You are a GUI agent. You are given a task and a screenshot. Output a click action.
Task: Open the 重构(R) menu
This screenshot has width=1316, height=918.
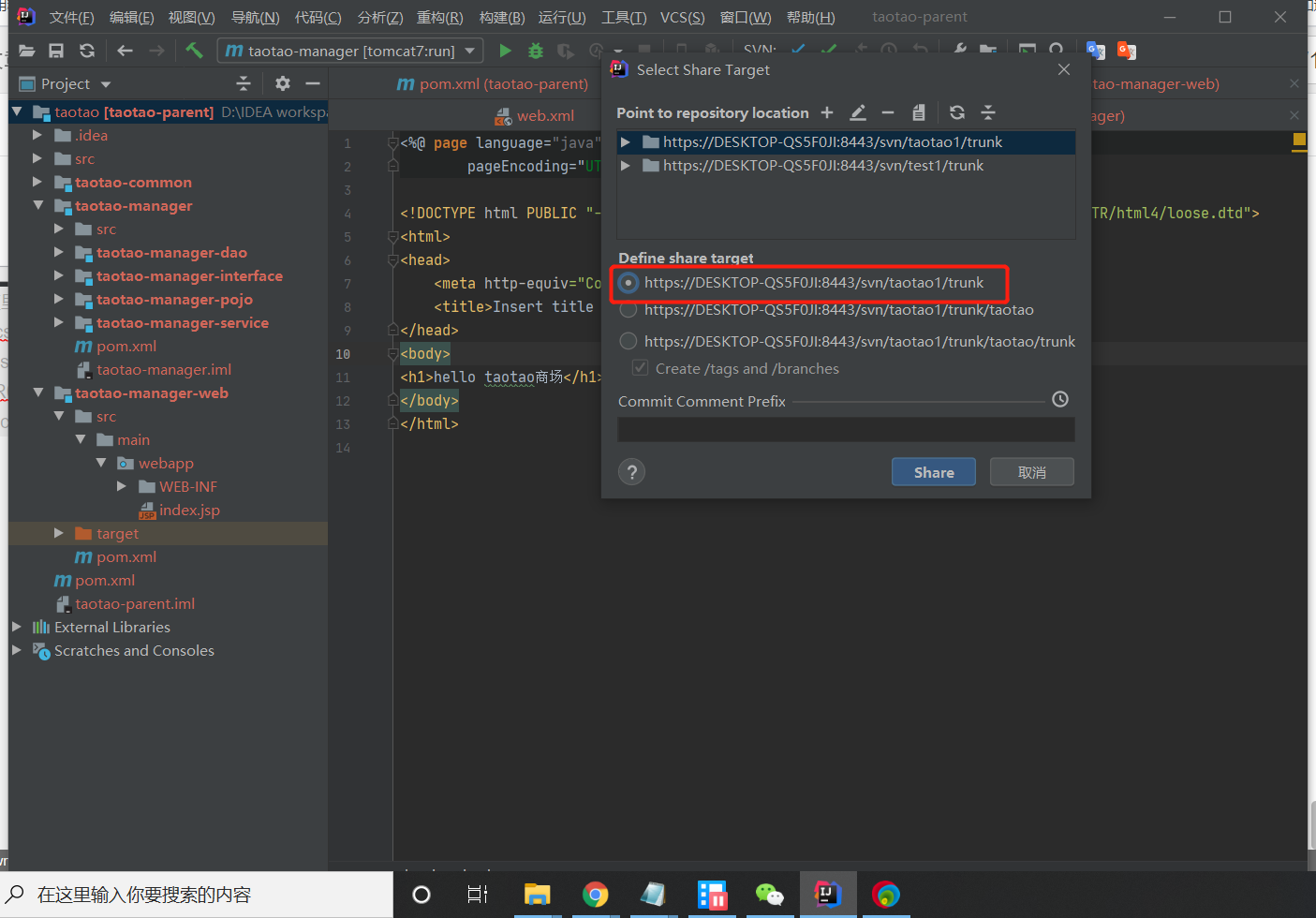point(440,17)
